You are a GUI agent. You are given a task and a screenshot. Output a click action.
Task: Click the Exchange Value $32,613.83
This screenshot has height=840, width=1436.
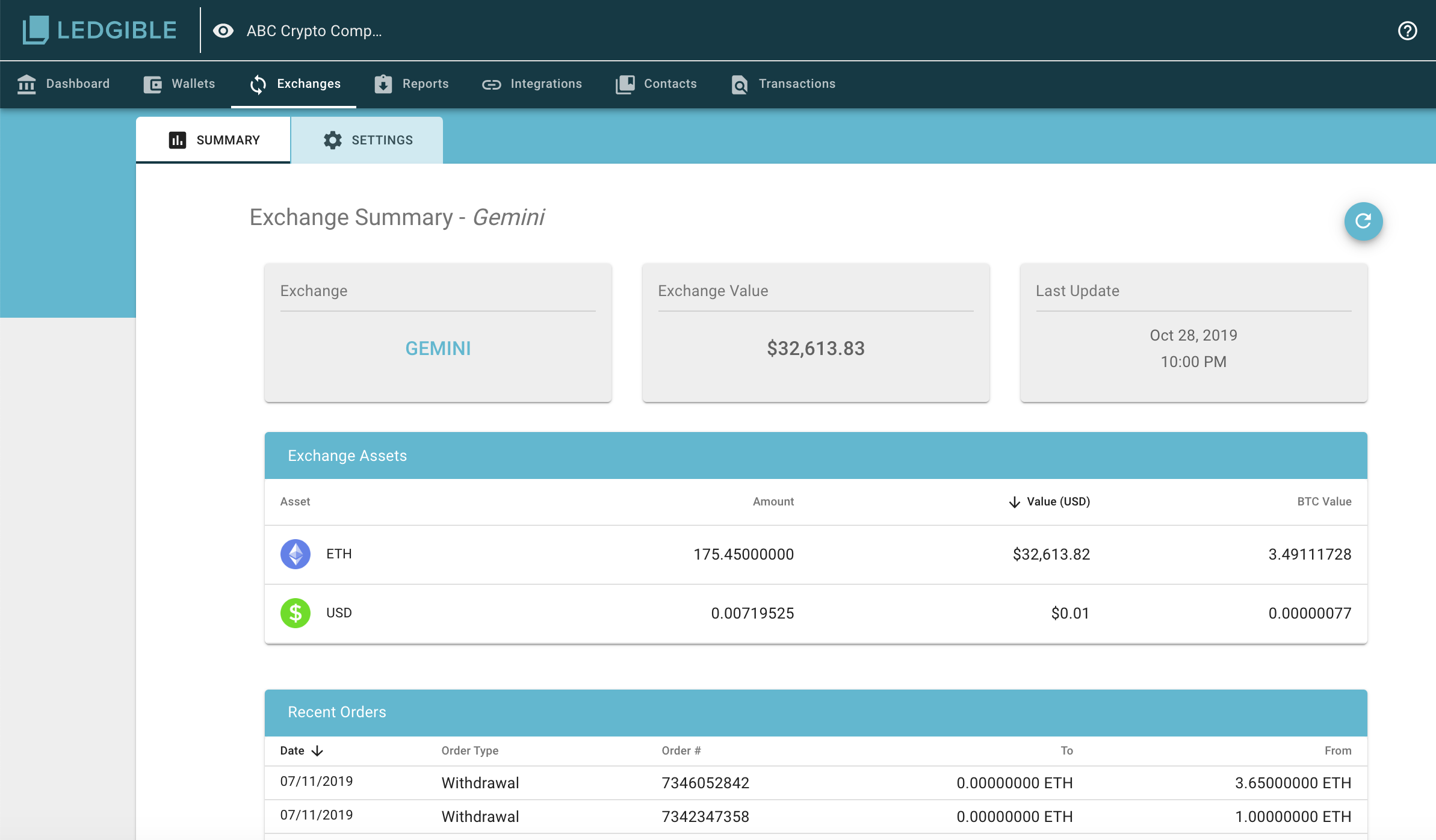tap(816, 348)
